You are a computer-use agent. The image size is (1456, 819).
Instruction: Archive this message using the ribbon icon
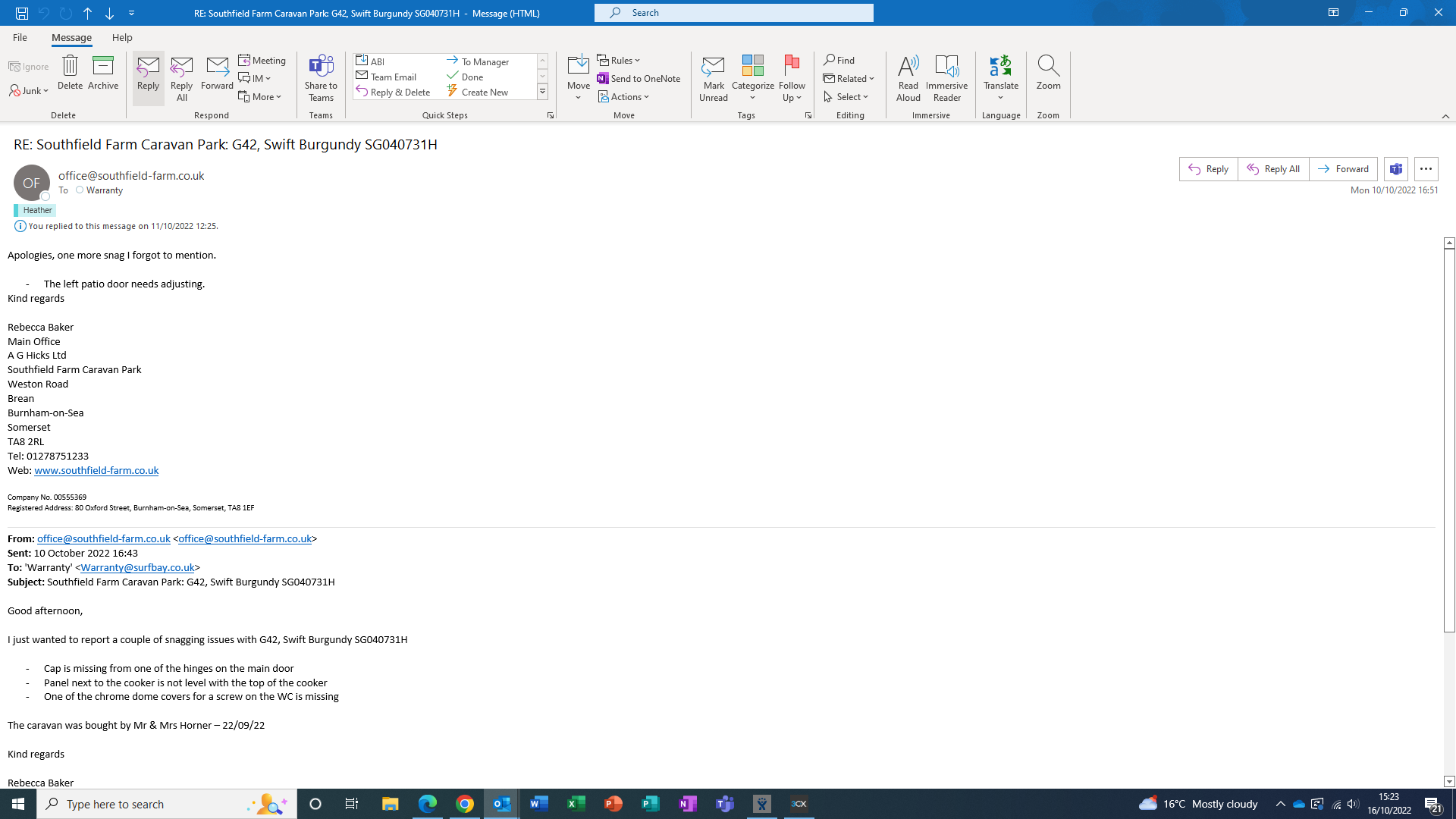click(x=103, y=66)
